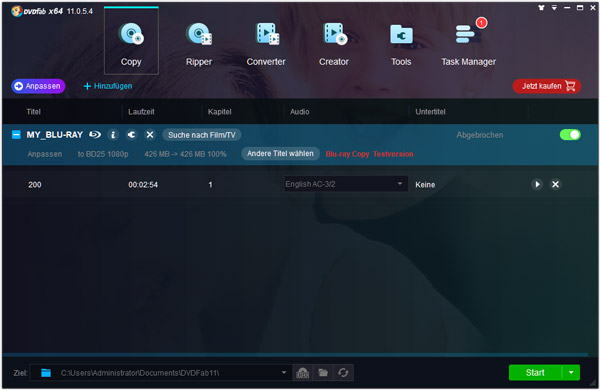Click the Jetzt kaufen button
600x390 pixels.
click(547, 86)
